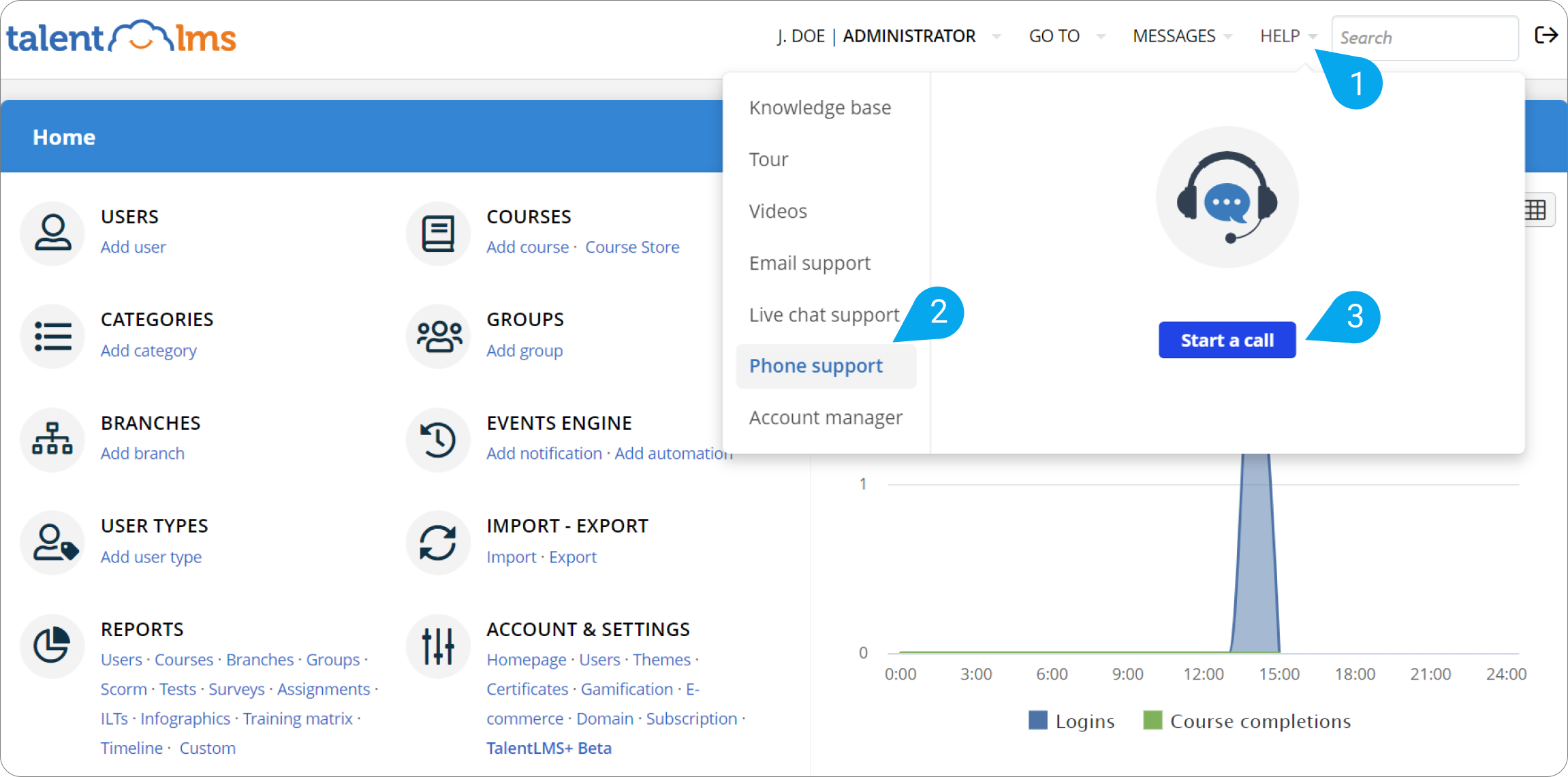Click the Branches hierarchy icon

pyautogui.click(x=53, y=439)
